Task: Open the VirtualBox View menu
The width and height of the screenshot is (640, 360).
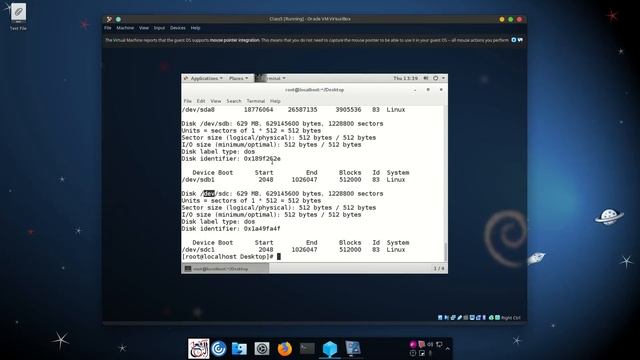Action: (144, 28)
